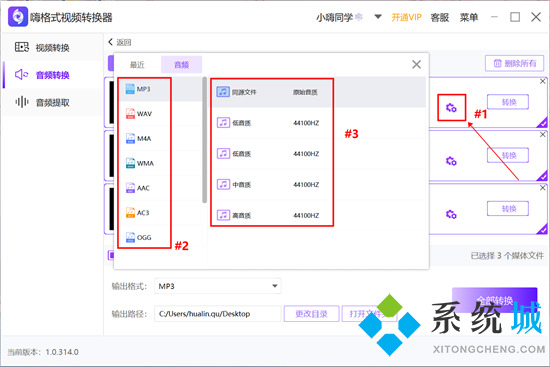The height and width of the screenshot is (367, 550).
Task: Close the format selection popup
Action: click(416, 64)
